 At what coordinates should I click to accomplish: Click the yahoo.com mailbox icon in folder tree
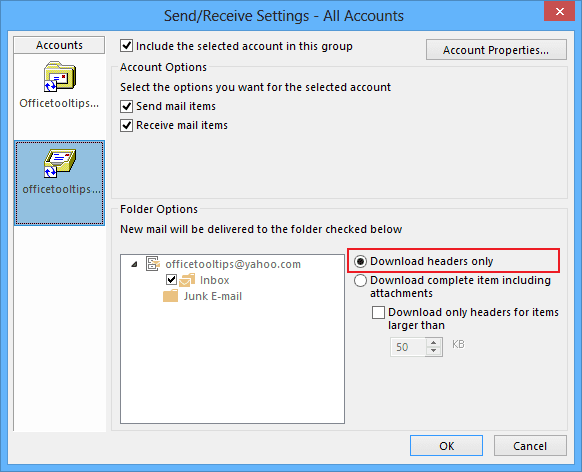pos(153,263)
